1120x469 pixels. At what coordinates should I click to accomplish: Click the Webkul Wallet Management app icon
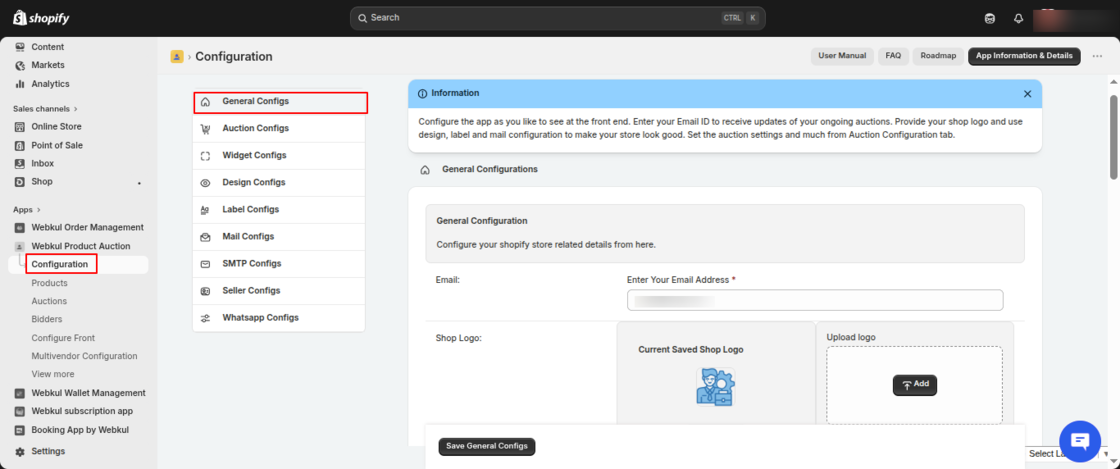pos(20,393)
